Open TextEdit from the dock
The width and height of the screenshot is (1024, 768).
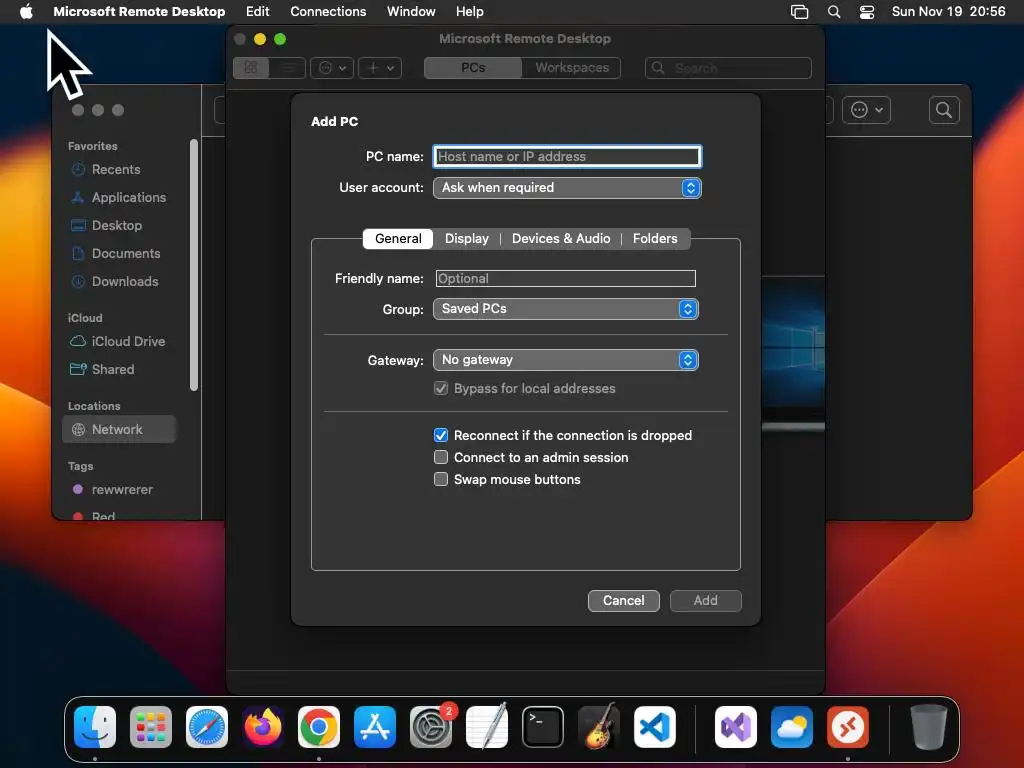(x=487, y=727)
